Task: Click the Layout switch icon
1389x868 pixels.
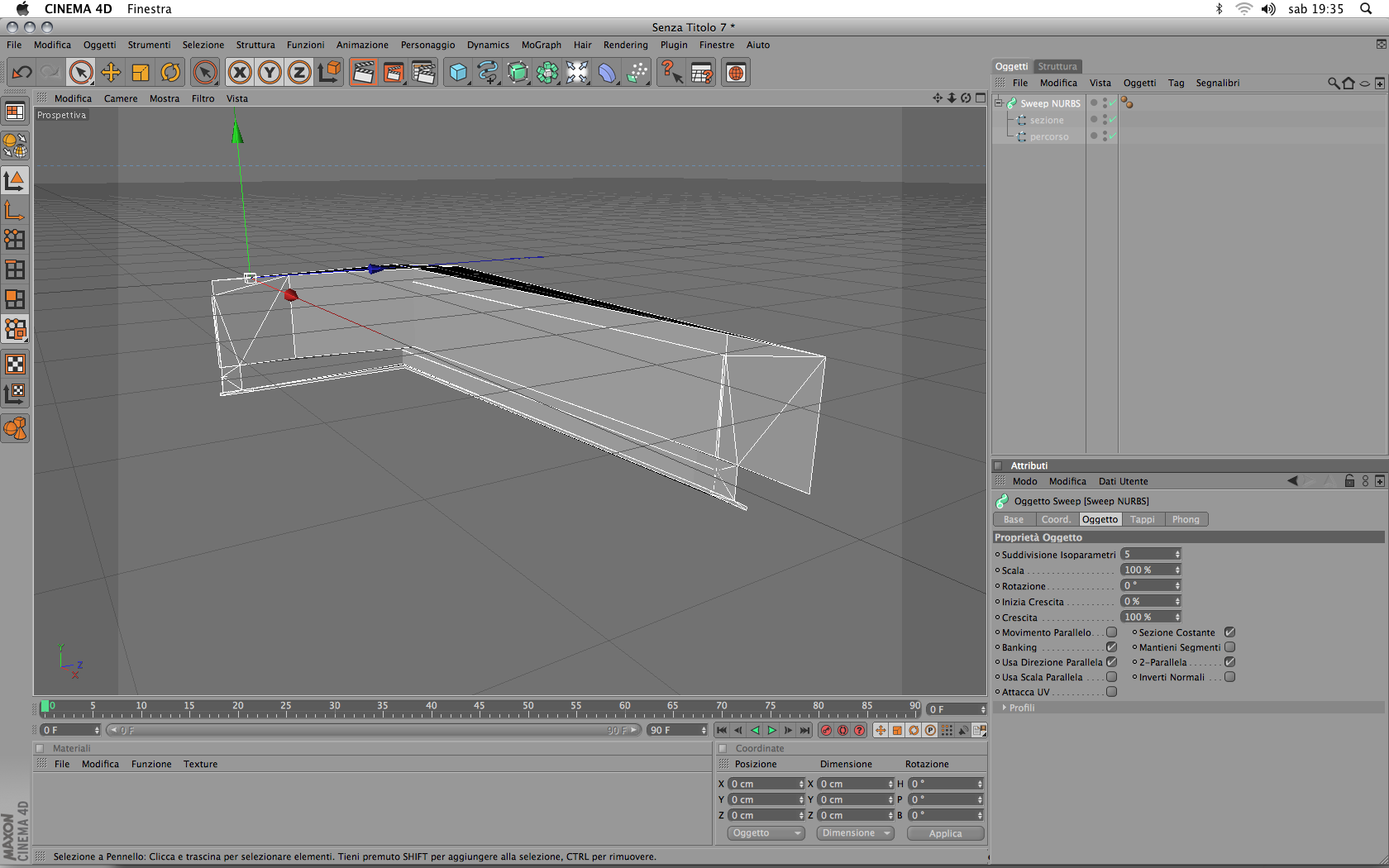Action: 15,112
